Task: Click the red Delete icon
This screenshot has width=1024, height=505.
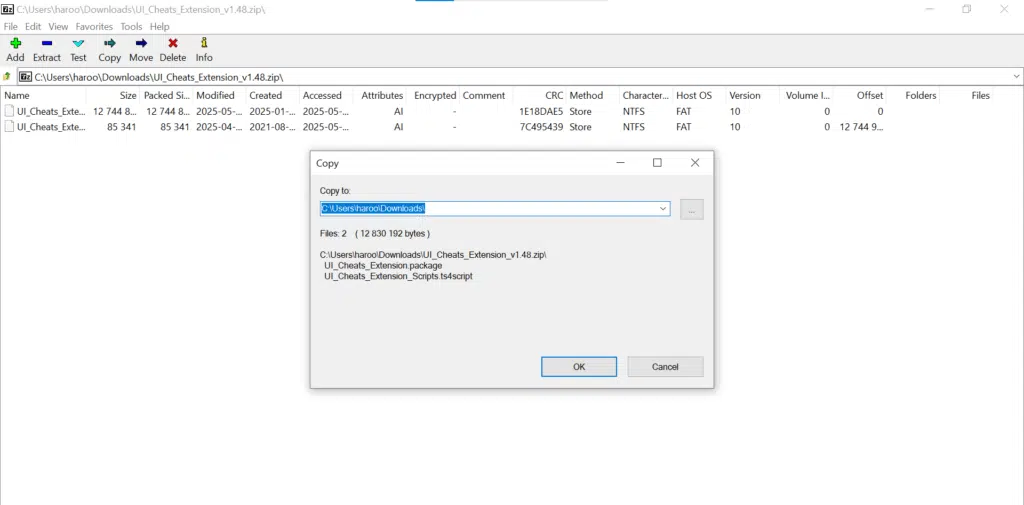Action: [173, 43]
